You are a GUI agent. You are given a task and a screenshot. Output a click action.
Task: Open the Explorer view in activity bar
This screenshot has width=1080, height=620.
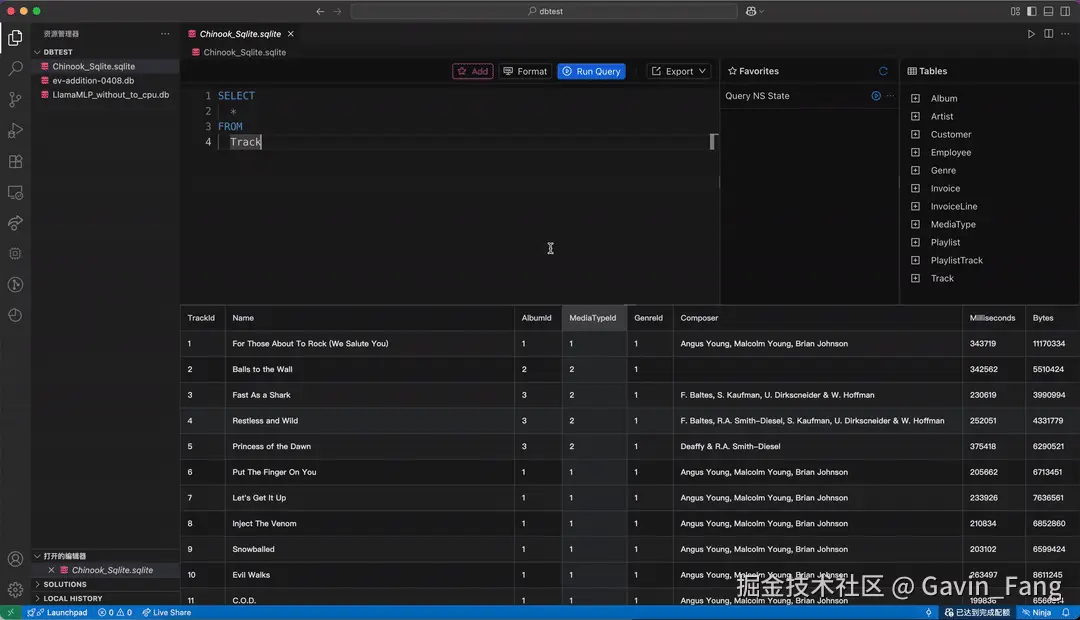15,38
